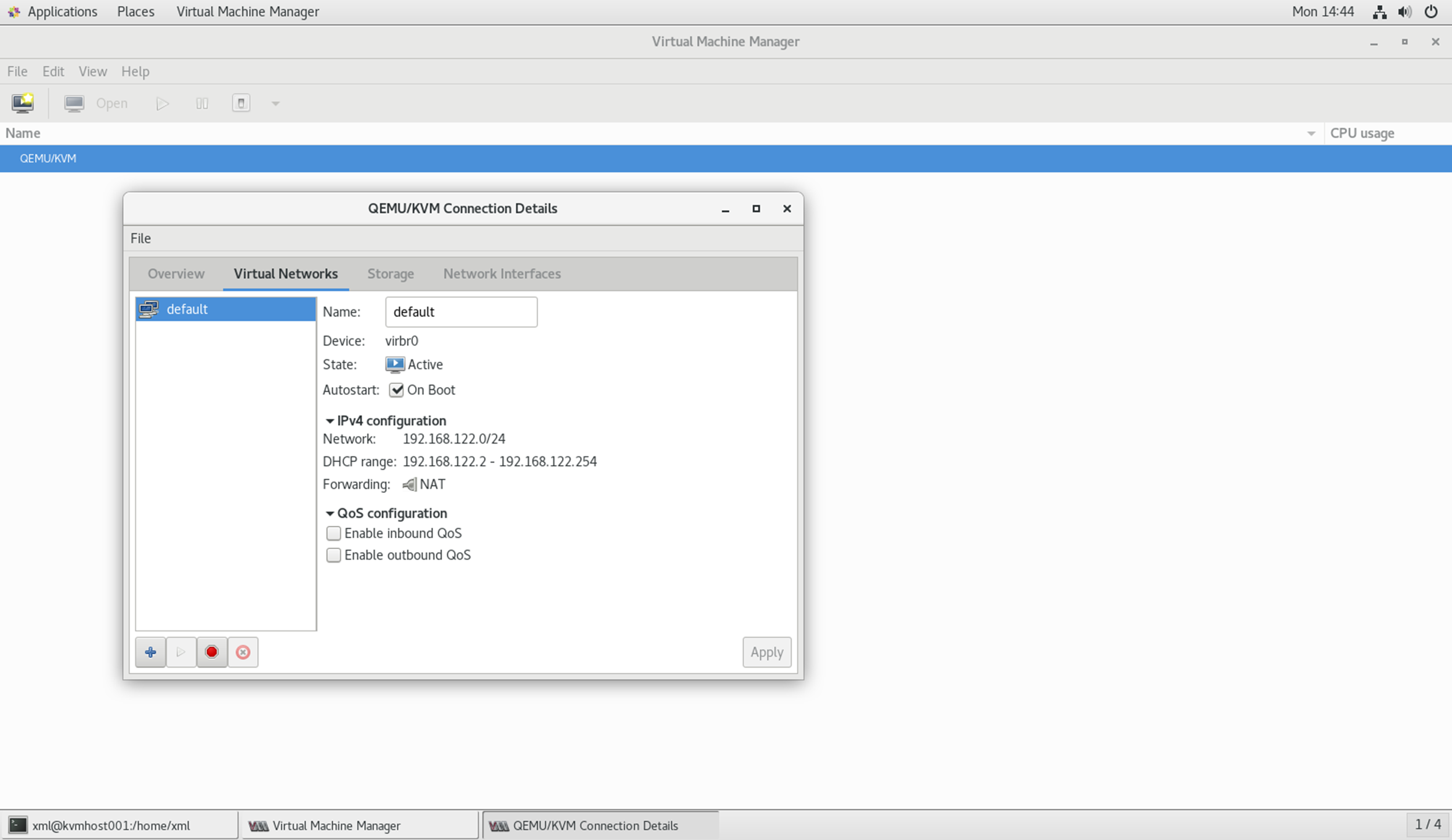
Task: Select the default network in the list
Action: (x=226, y=309)
